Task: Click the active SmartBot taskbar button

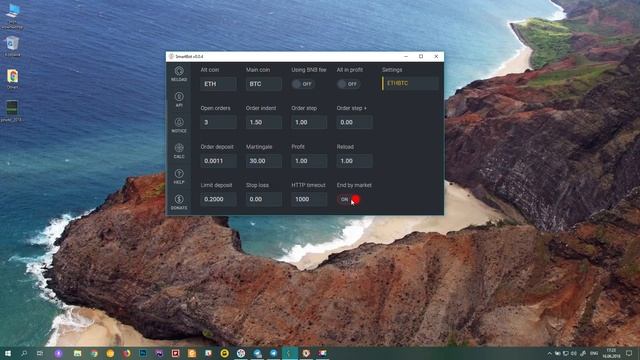Action: 290,353
